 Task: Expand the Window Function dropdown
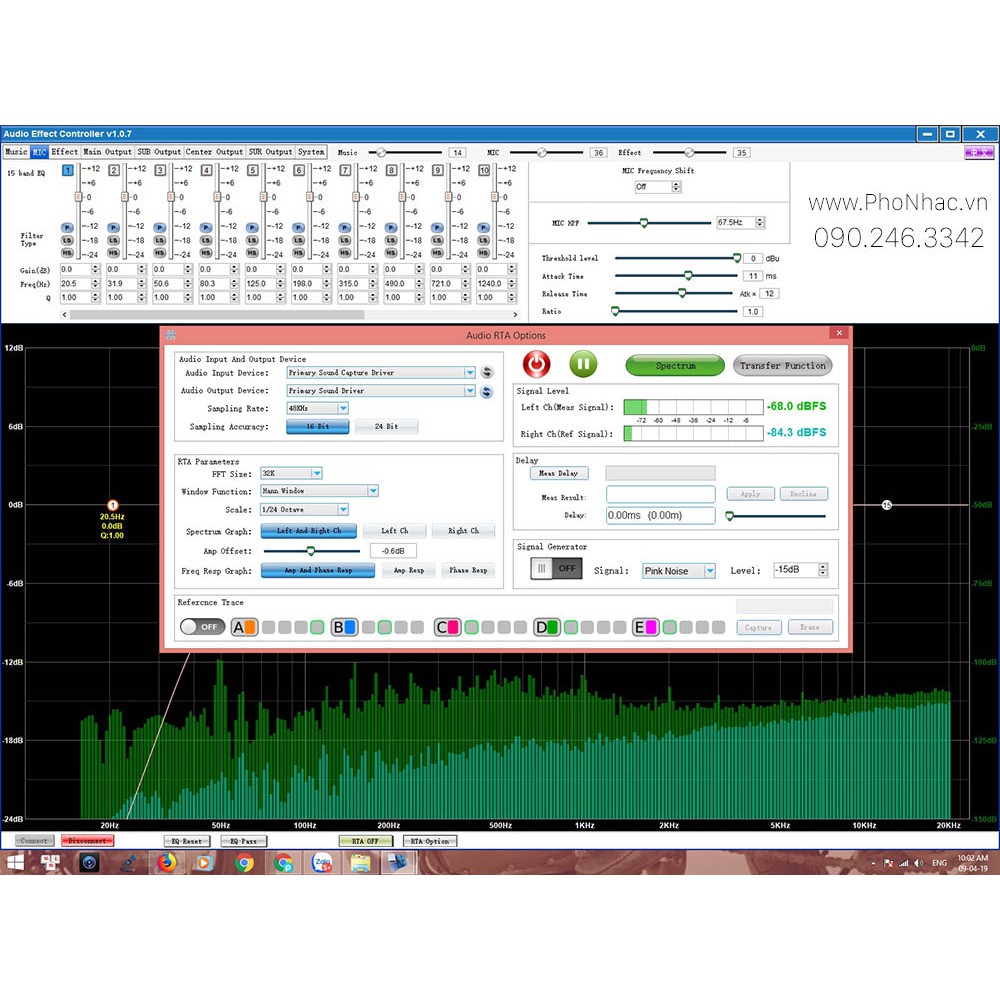(x=373, y=491)
